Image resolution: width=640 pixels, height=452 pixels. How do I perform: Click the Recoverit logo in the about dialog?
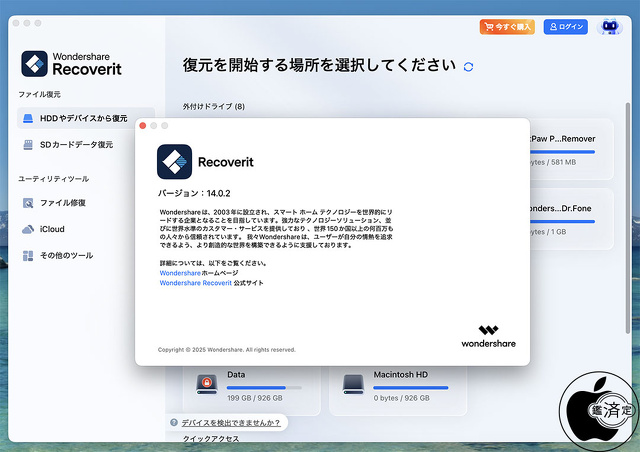tap(175, 161)
